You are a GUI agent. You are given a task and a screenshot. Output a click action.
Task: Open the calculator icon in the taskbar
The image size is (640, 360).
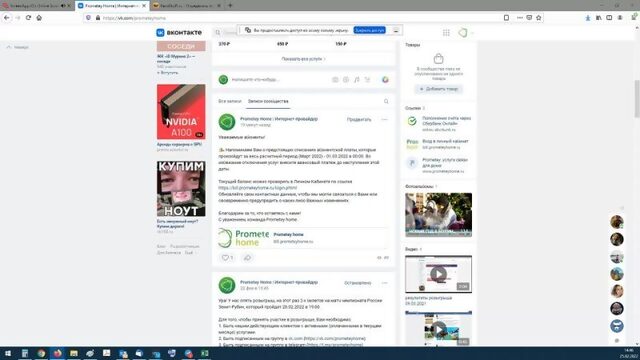24,353
